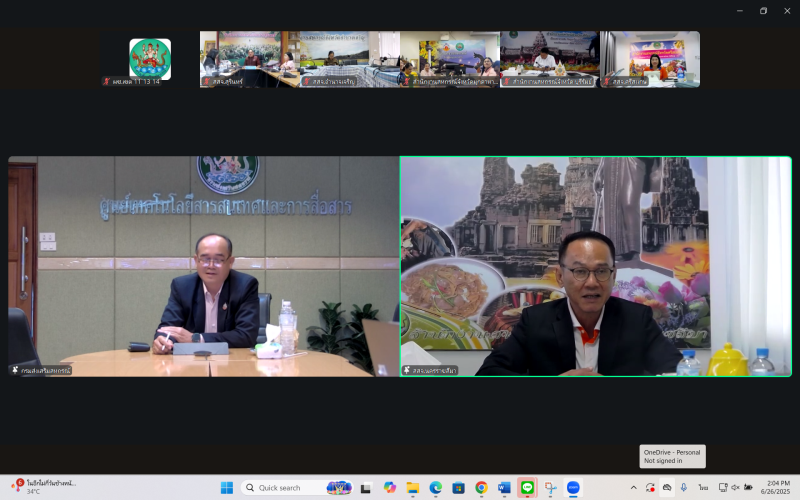
Task: Open Copilot from the taskbar
Action: point(389,488)
